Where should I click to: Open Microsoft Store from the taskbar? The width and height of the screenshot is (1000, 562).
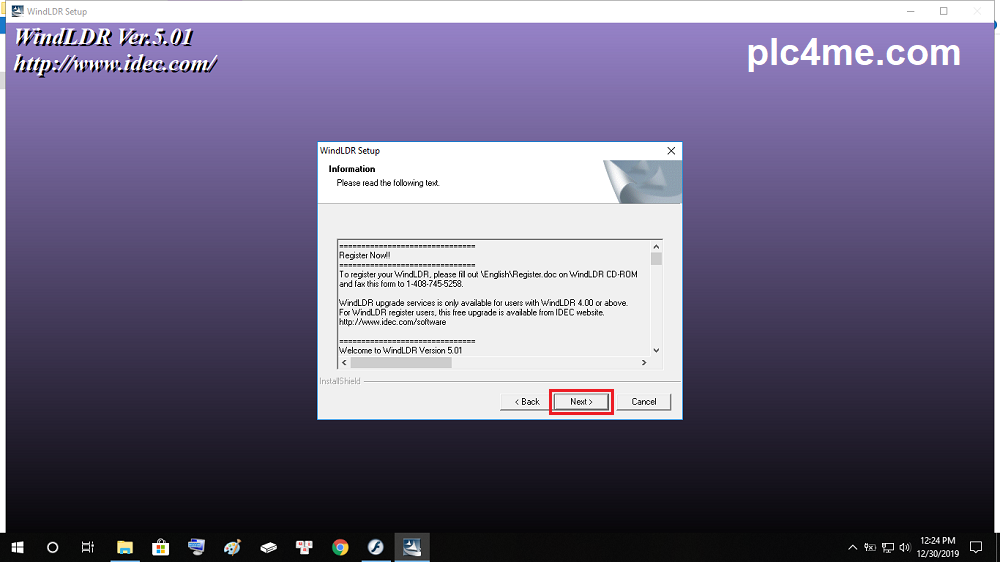click(160, 547)
